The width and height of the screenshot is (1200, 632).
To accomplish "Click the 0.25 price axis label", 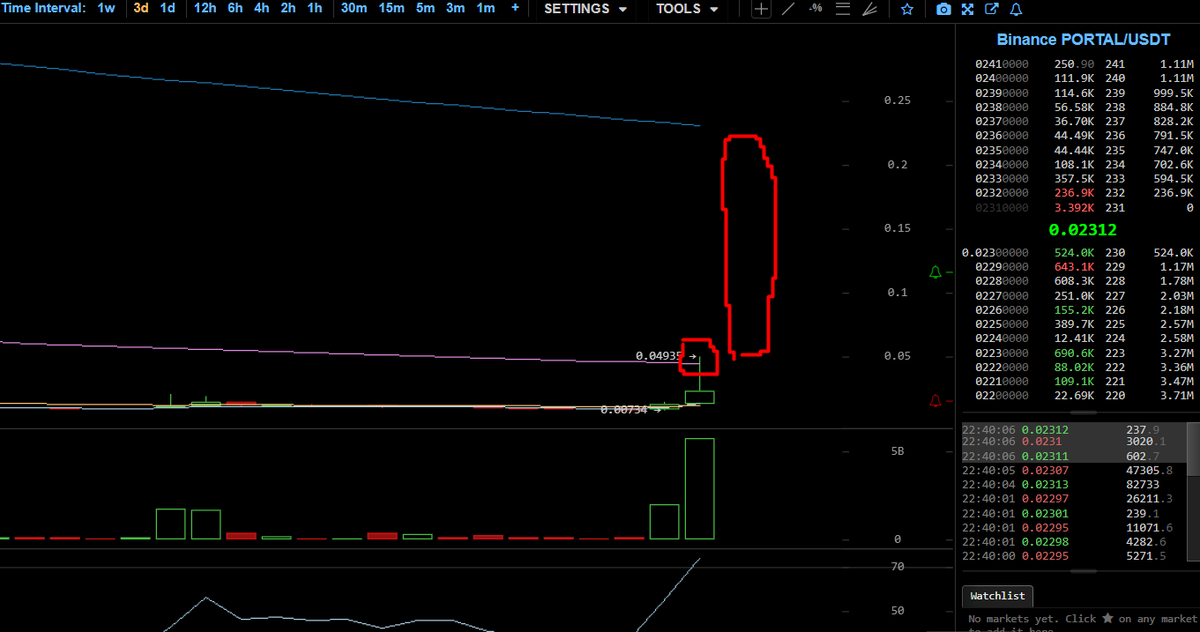I will (897, 101).
